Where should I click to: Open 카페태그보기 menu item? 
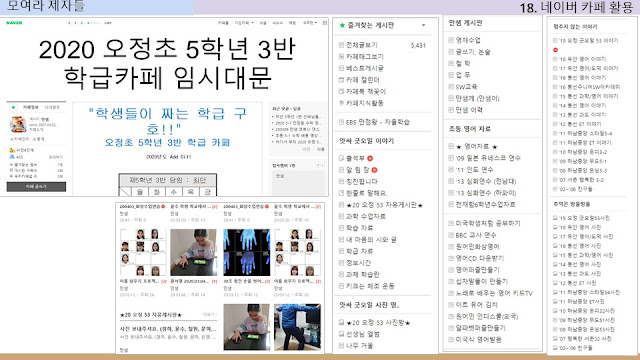click(364, 56)
